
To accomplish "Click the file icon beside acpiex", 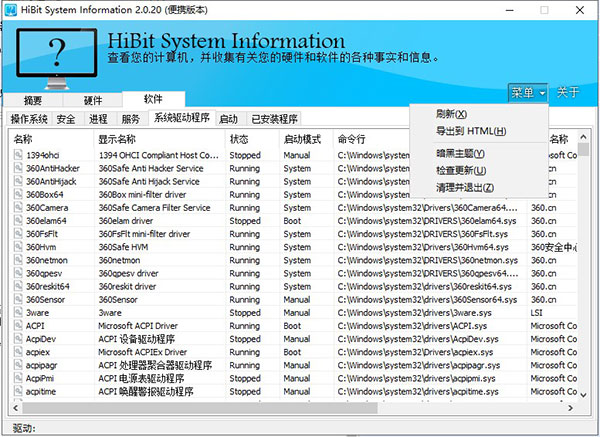I will 18,352.
